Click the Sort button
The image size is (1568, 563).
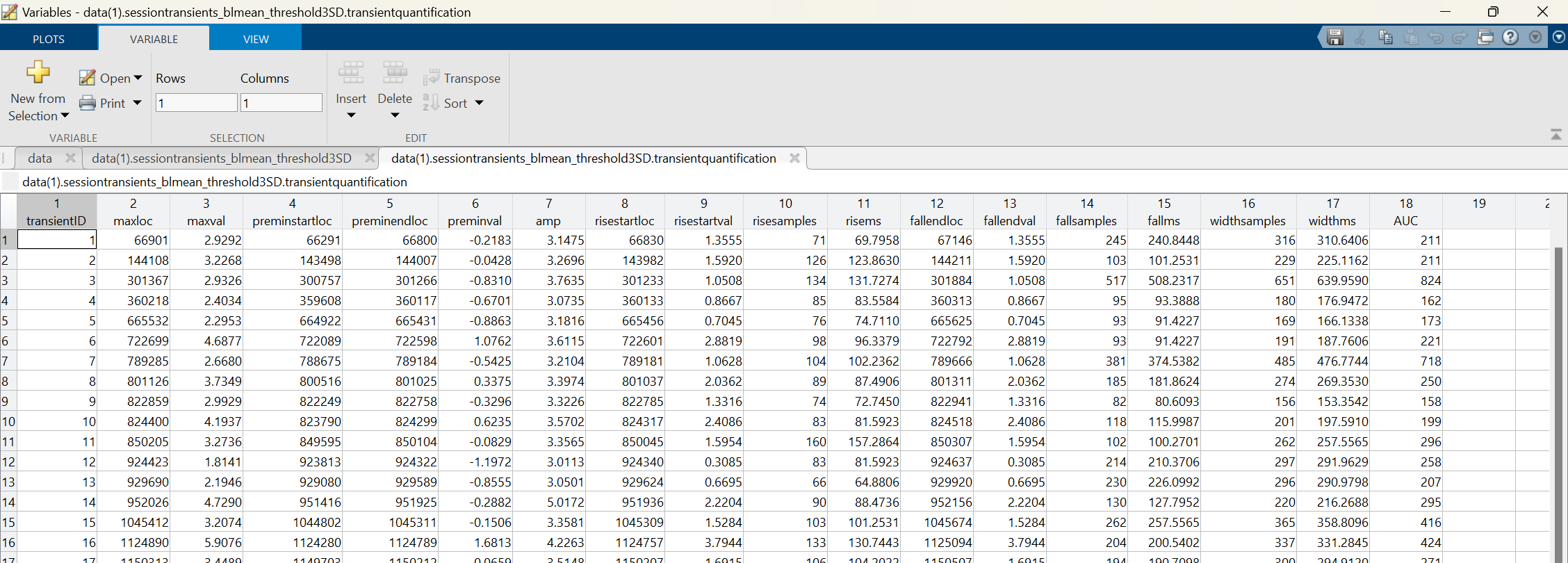click(x=446, y=103)
